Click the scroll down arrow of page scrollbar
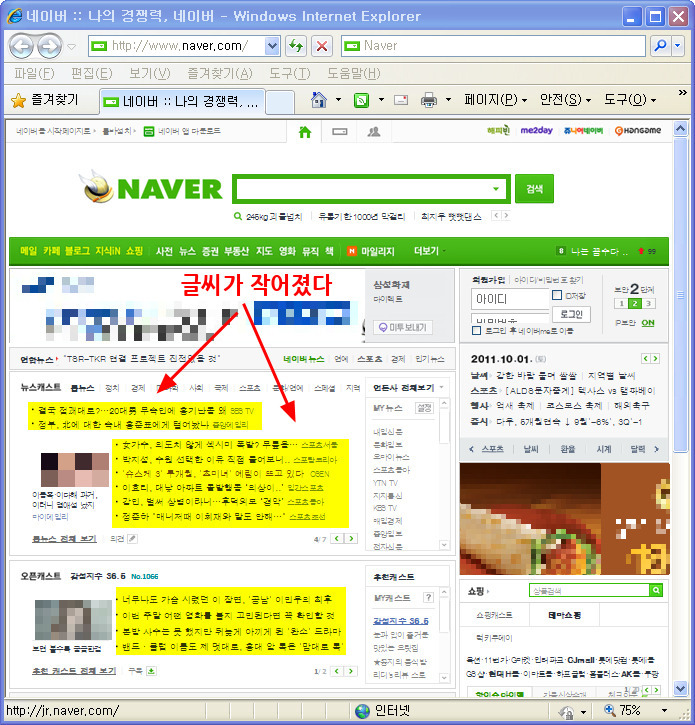The image size is (695, 725). pos(680,688)
